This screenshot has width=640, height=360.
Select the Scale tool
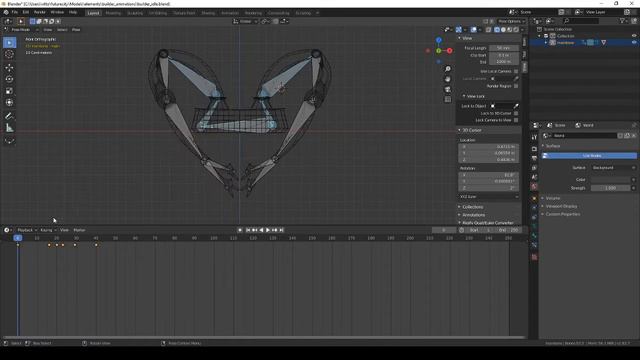(10, 91)
